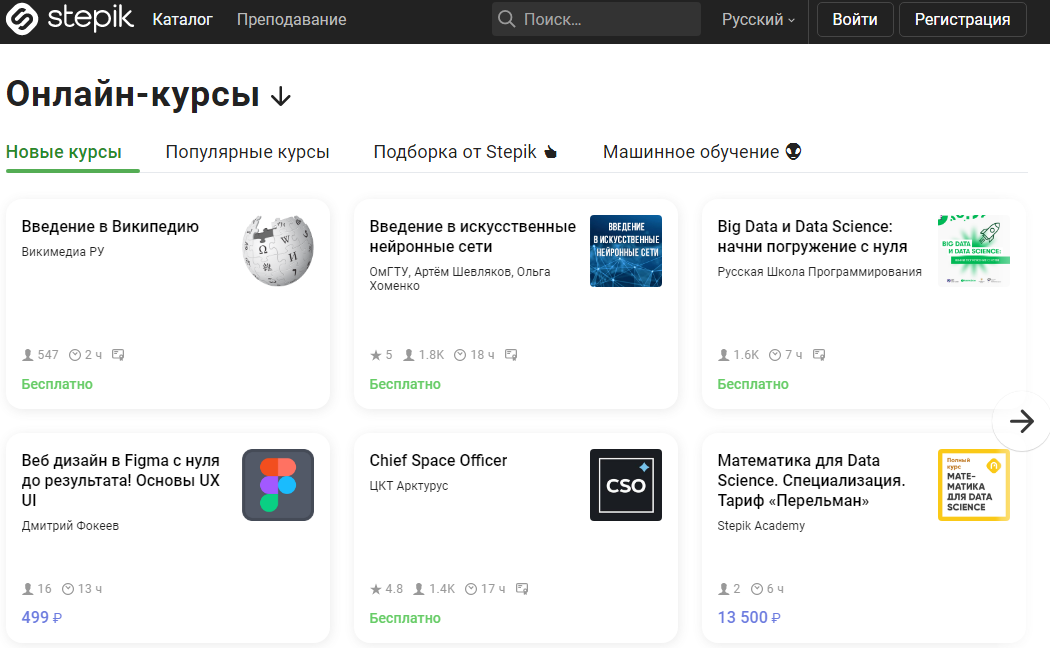Click the Wikipedia globe course image
This screenshot has height=648, width=1050.
278,251
